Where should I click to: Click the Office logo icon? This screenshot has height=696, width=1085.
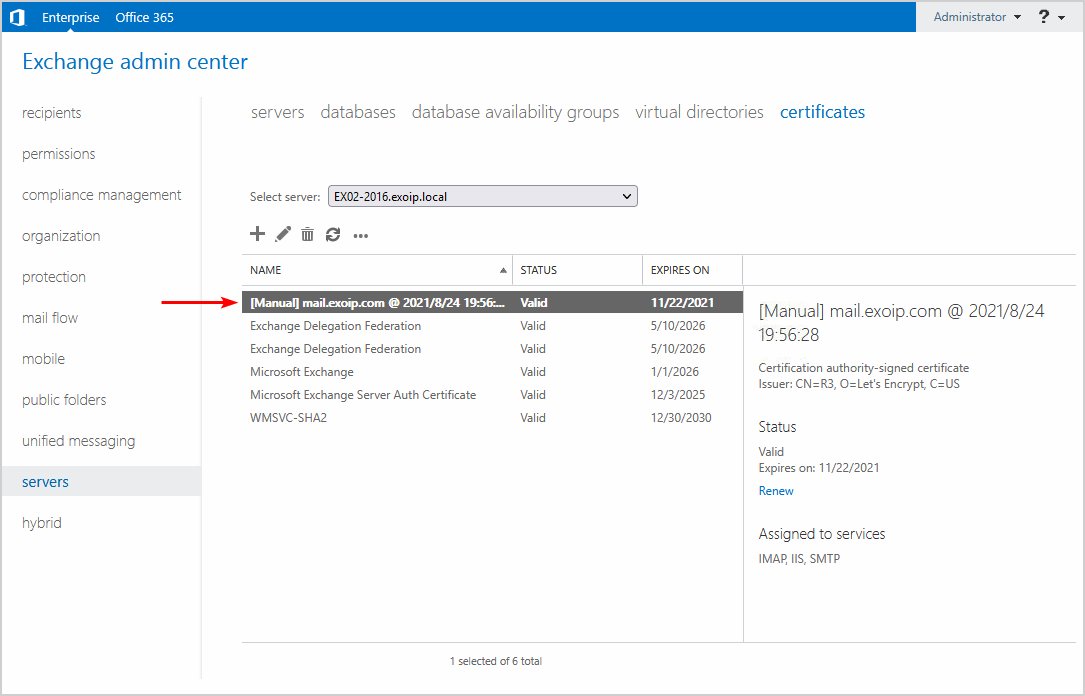click(17, 17)
